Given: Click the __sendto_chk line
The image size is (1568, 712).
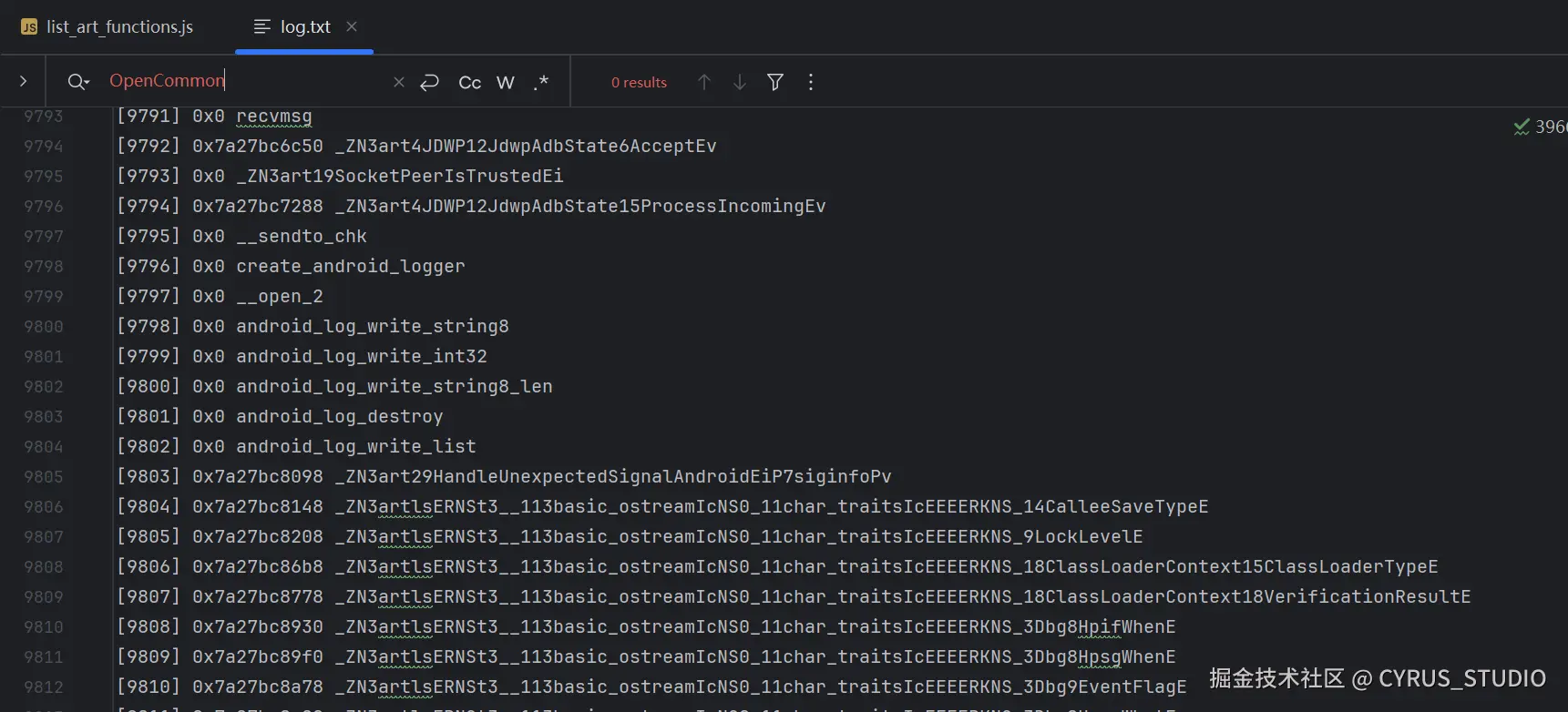Looking at the screenshot, I should (241, 236).
